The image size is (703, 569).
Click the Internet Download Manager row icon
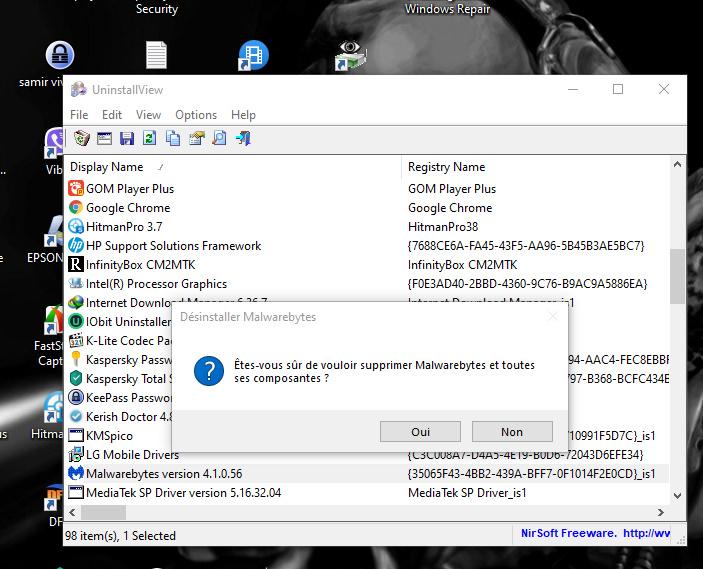click(x=76, y=302)
